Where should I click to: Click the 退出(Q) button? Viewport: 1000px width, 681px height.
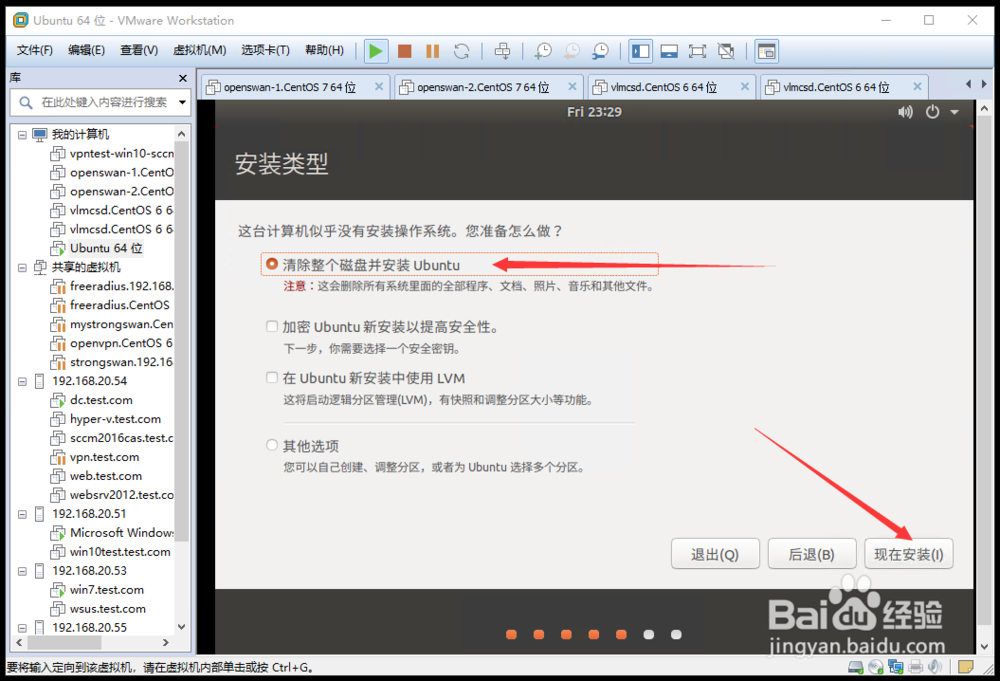(x=715, y=553)
